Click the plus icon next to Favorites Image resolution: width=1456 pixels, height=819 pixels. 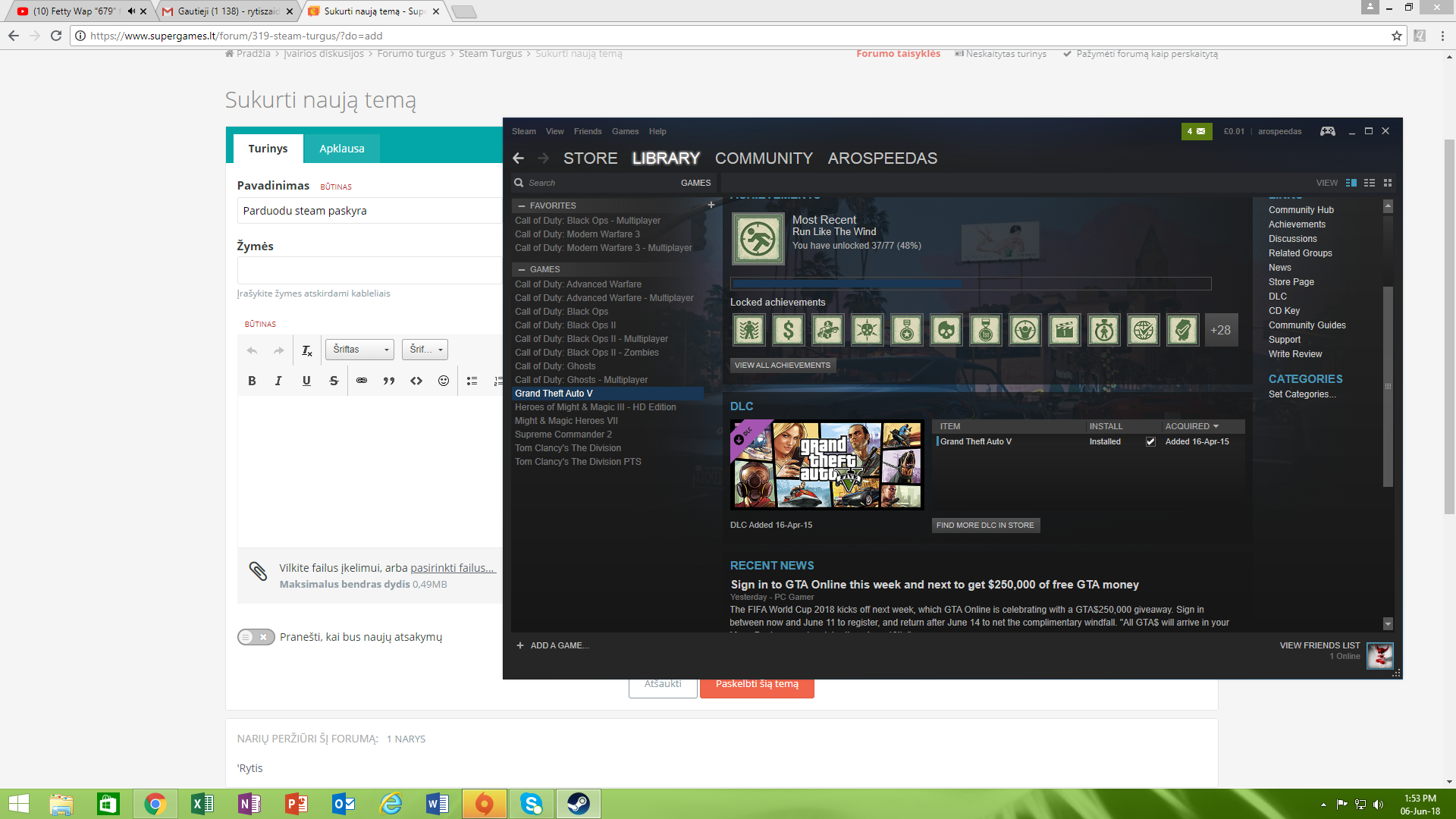pos(711,205)
